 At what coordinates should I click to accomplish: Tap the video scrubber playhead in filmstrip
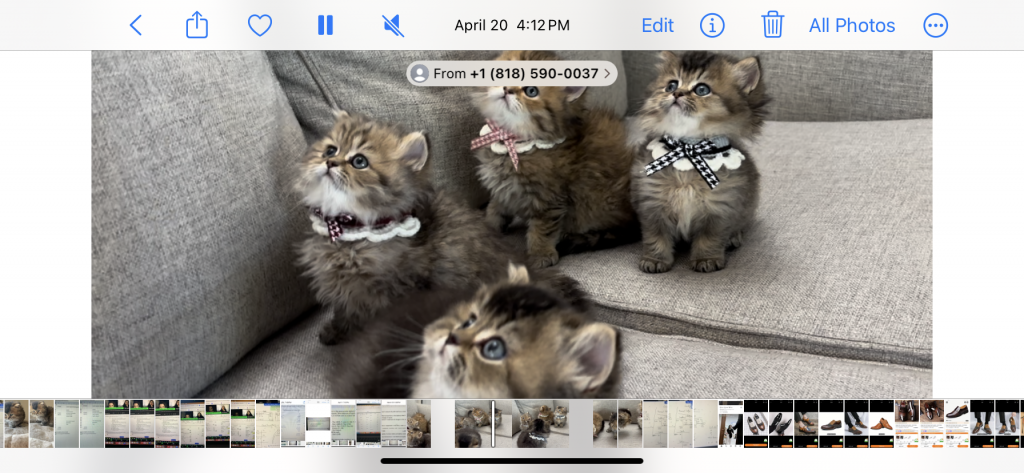click(493, 424)
